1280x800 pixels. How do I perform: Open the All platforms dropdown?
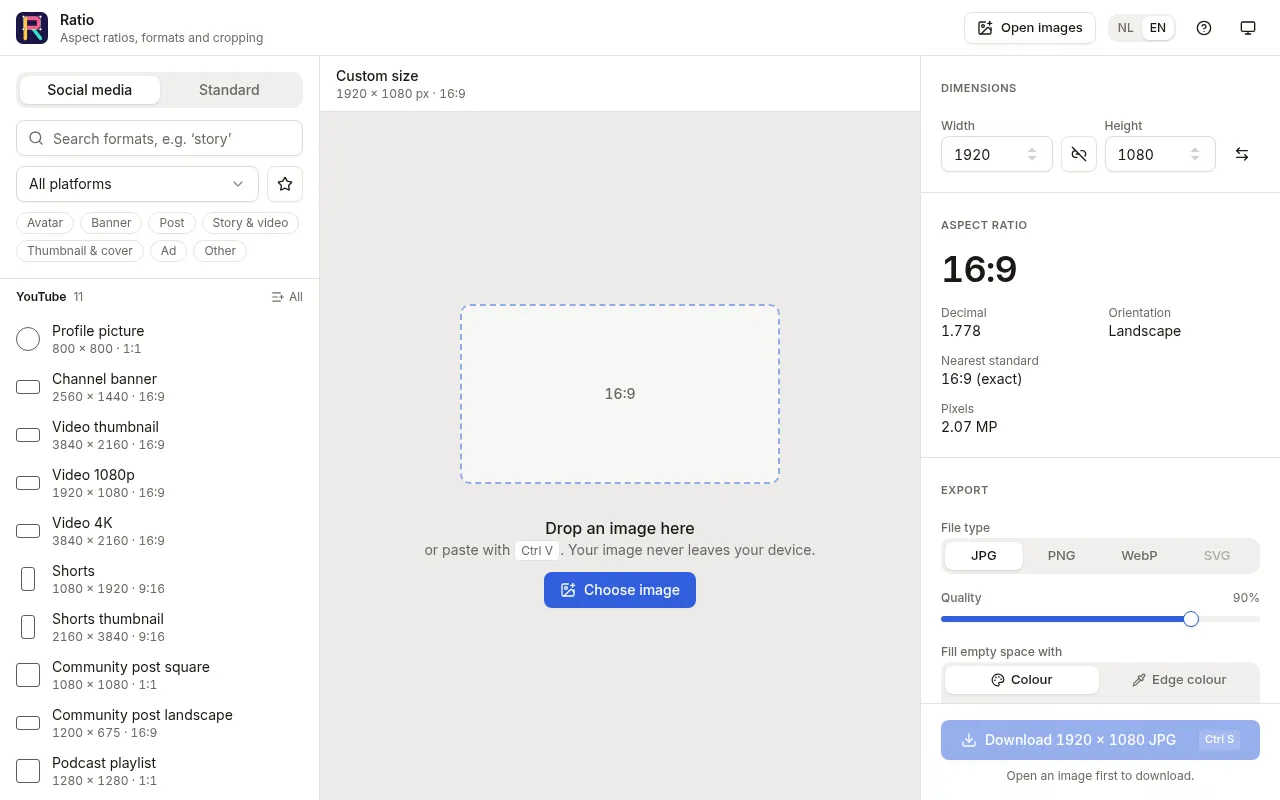(x=137, y=184)
